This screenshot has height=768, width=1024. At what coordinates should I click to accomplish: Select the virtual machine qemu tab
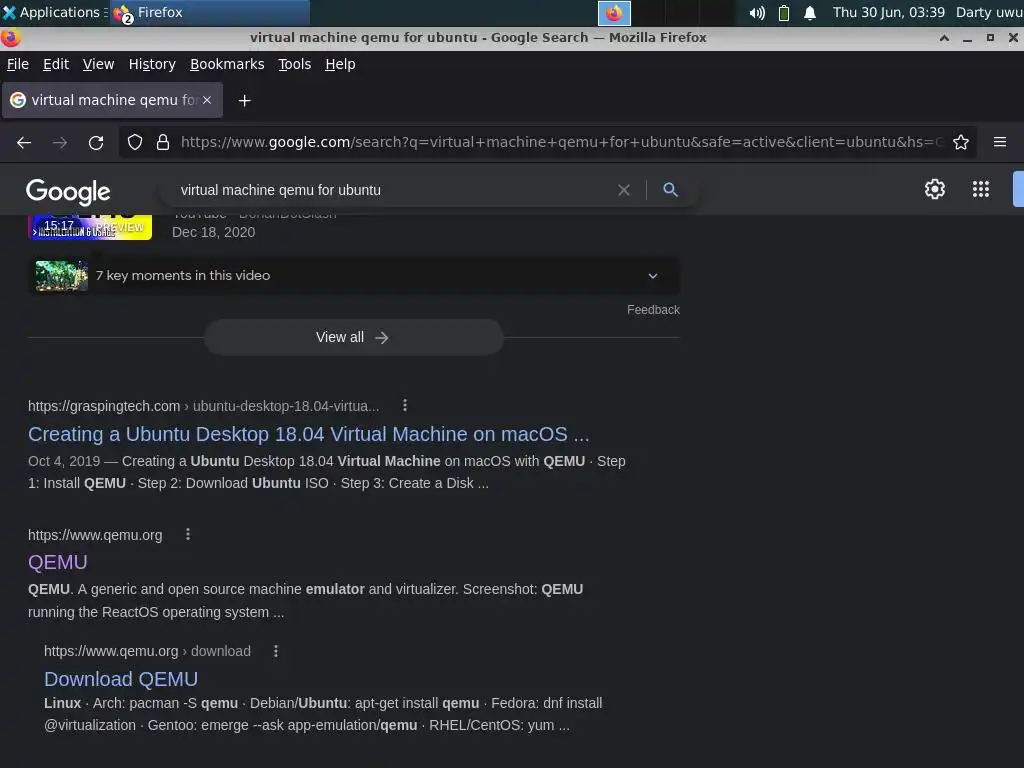coord(112,100)
